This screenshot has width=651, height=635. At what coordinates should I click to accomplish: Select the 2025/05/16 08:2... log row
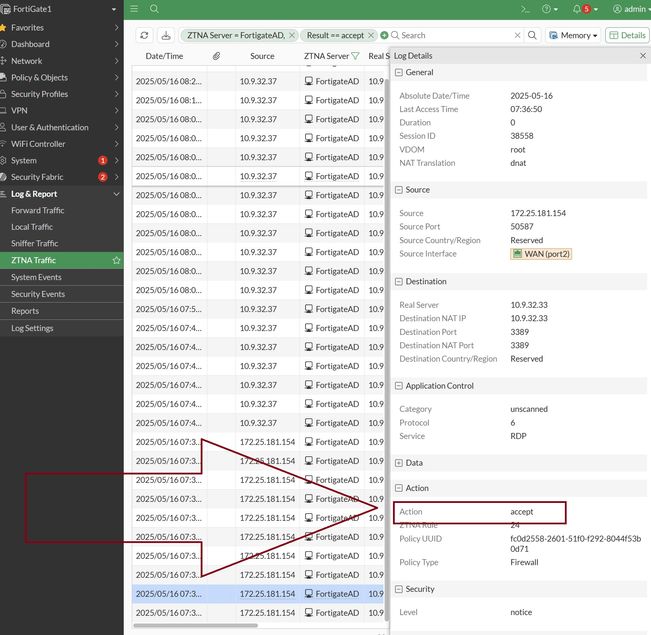tap(258, 81)
